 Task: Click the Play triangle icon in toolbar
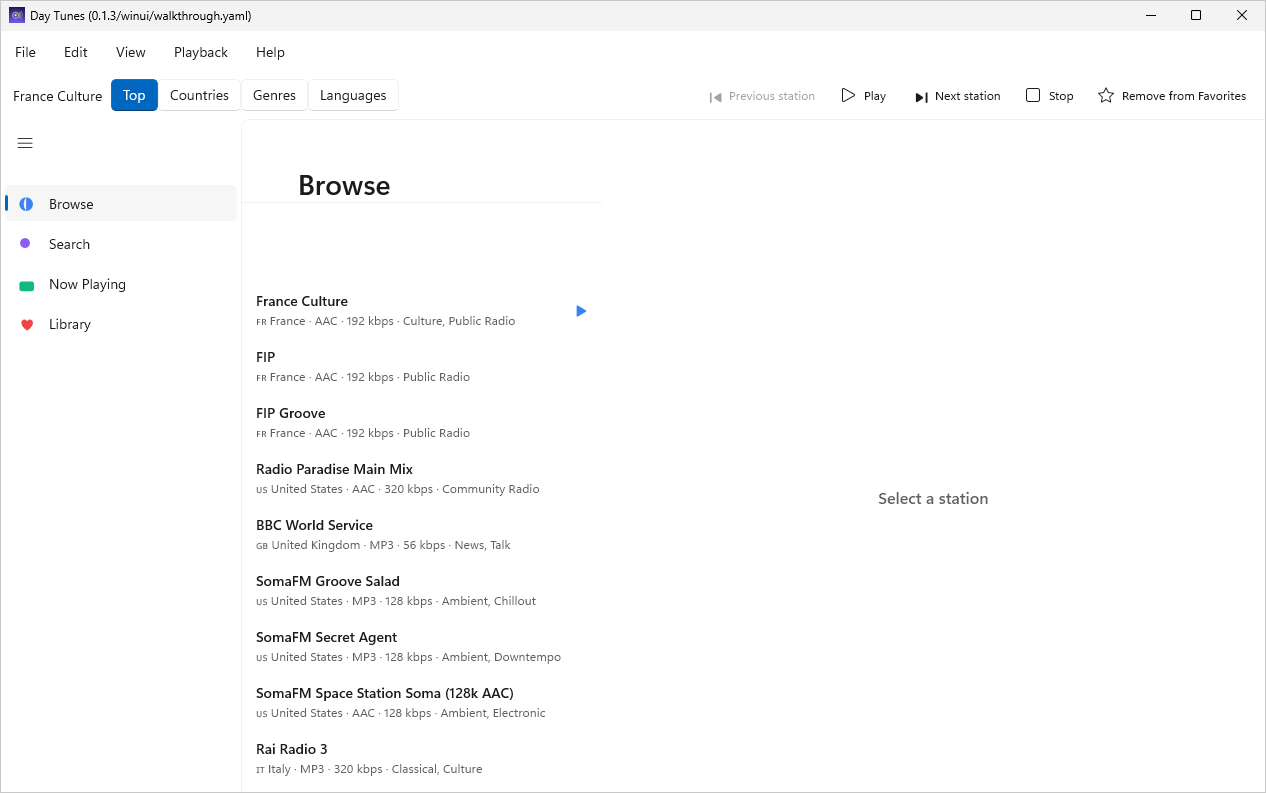[x=848, y=95]
